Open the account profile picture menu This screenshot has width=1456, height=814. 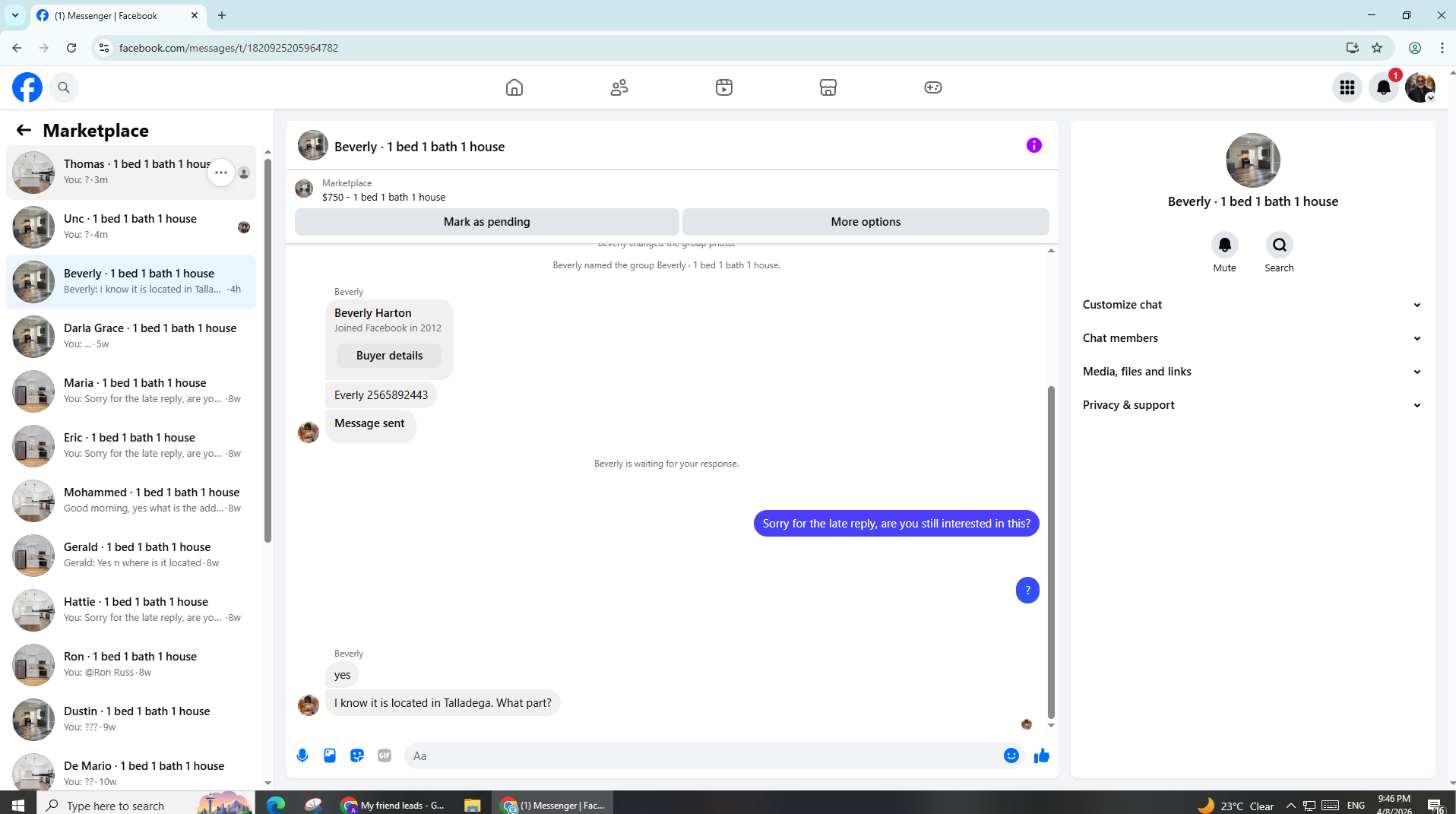tap(1420, 87)
